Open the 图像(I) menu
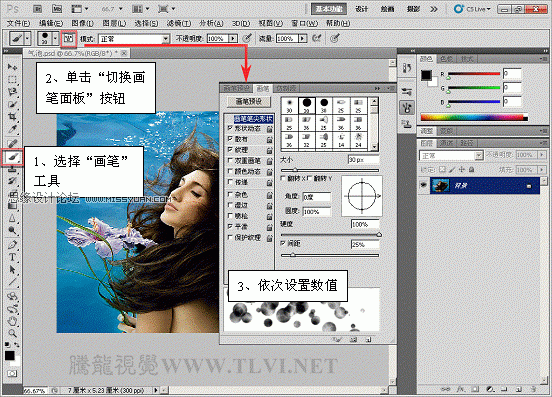Screen dimensions: 552x397 (82, 23)
